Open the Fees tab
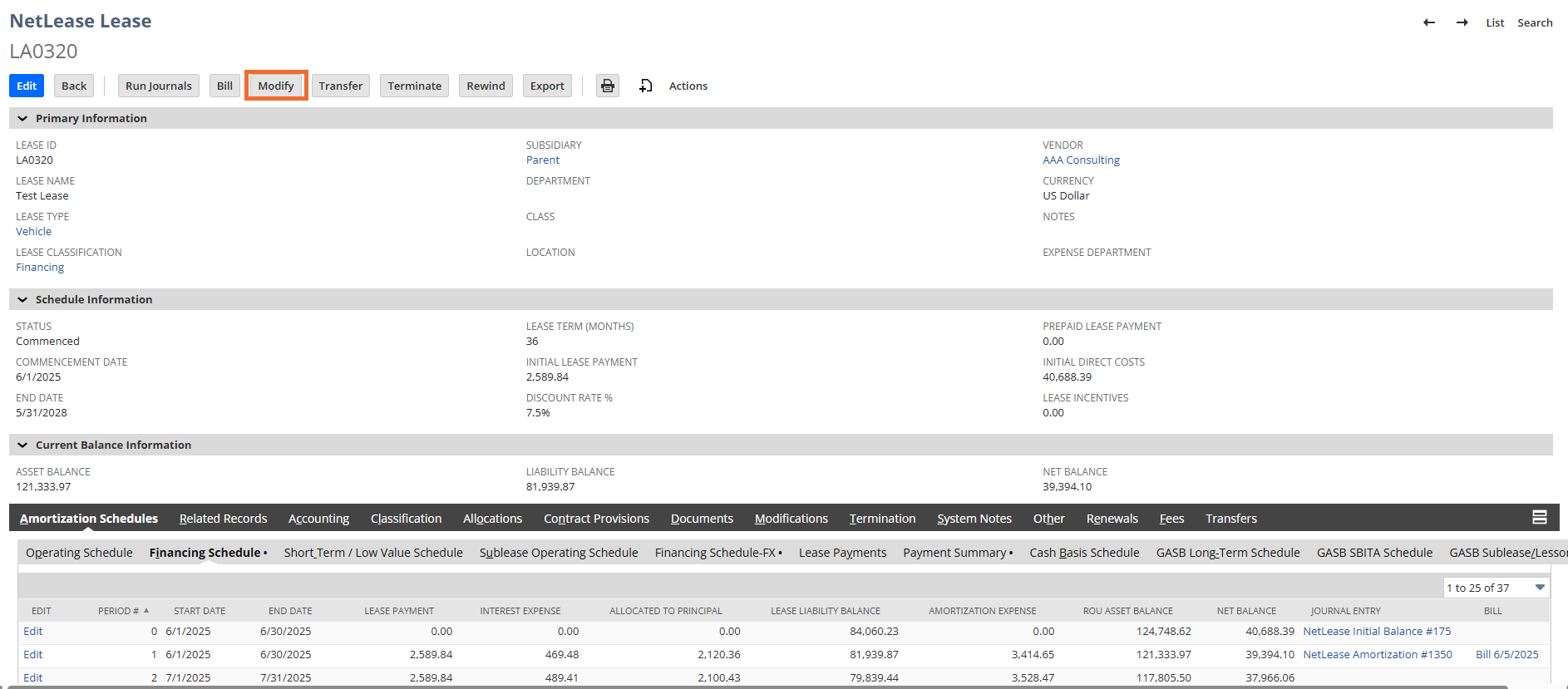The width and height of the screenshot is (1568, 689). (1171, 518)
